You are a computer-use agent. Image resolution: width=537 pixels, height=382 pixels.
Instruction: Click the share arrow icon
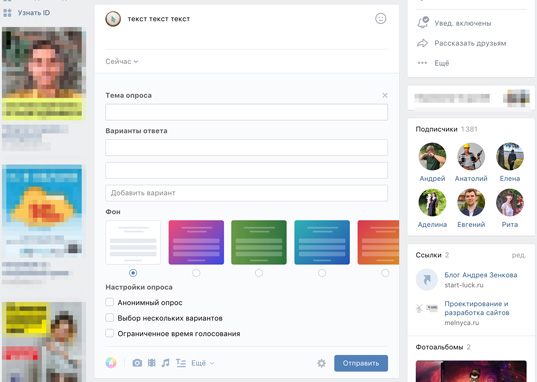423,43
